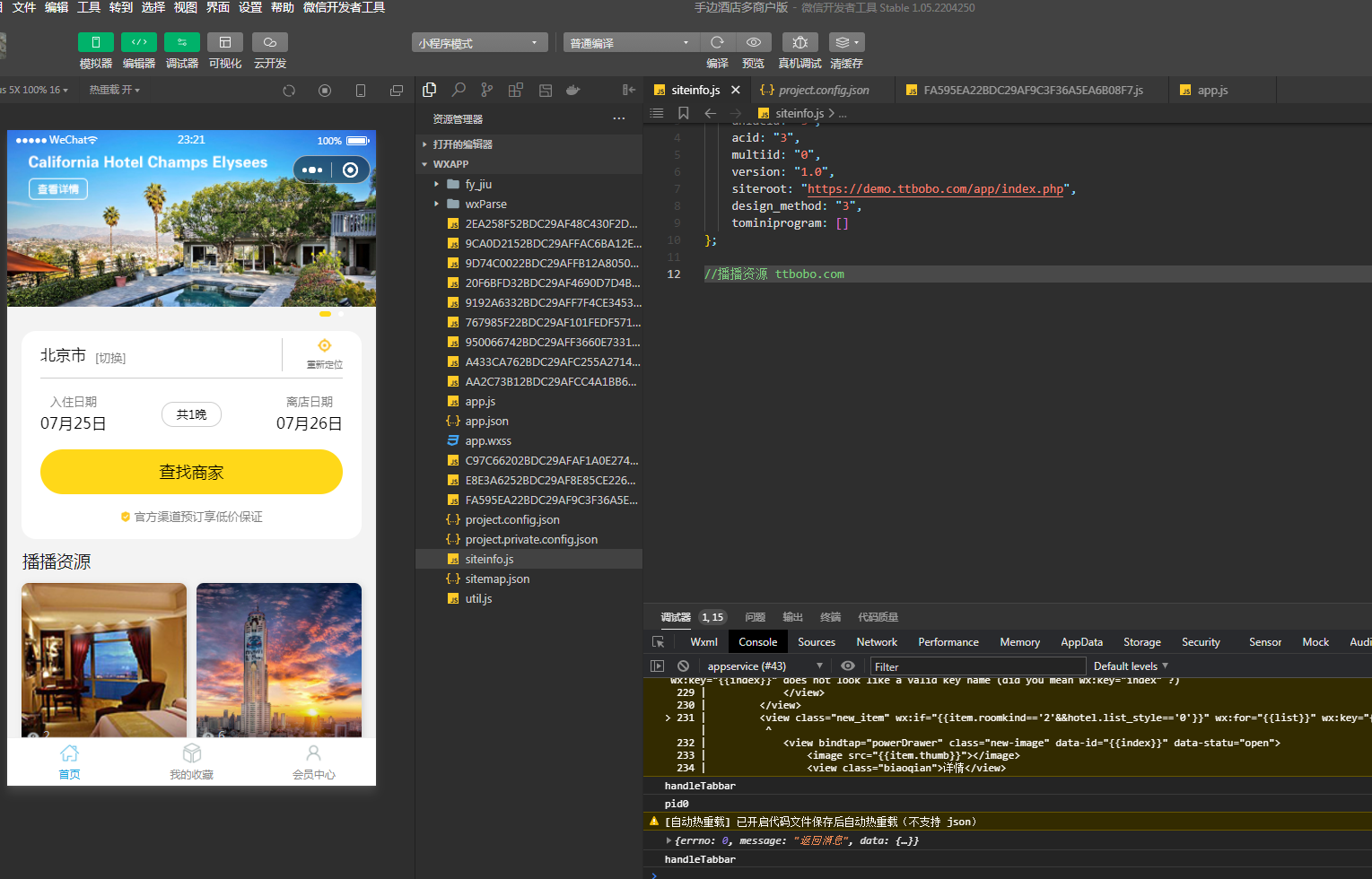The width and height of the screenshot is (1372, 879).
Task: Close the siteinfo.js tab
Action: (736, 90)
